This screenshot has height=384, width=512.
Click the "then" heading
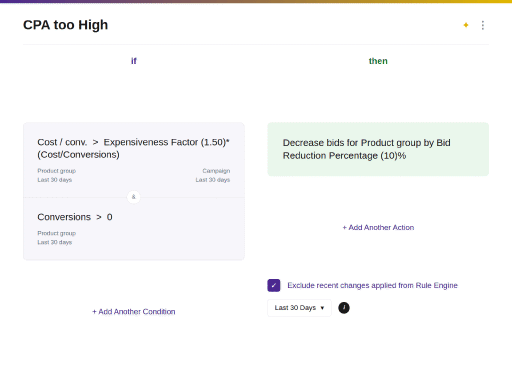tap(378, 61)
